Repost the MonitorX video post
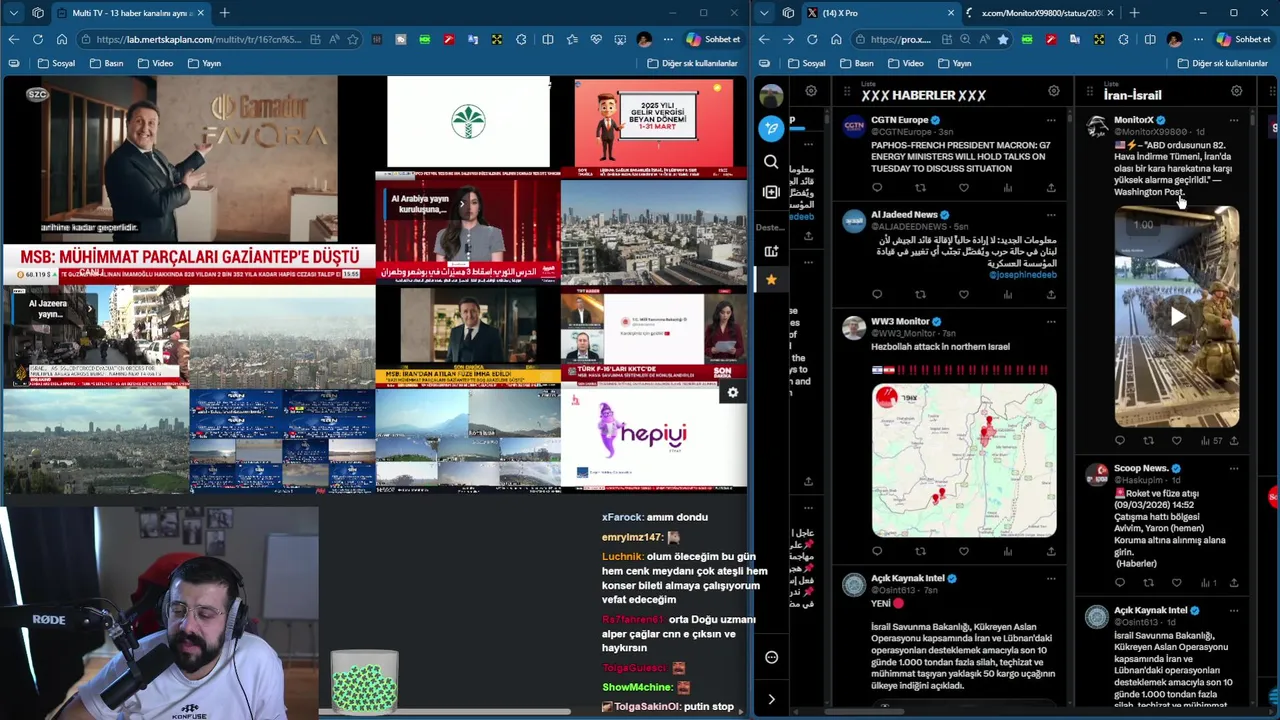 tap(1148, 440)
